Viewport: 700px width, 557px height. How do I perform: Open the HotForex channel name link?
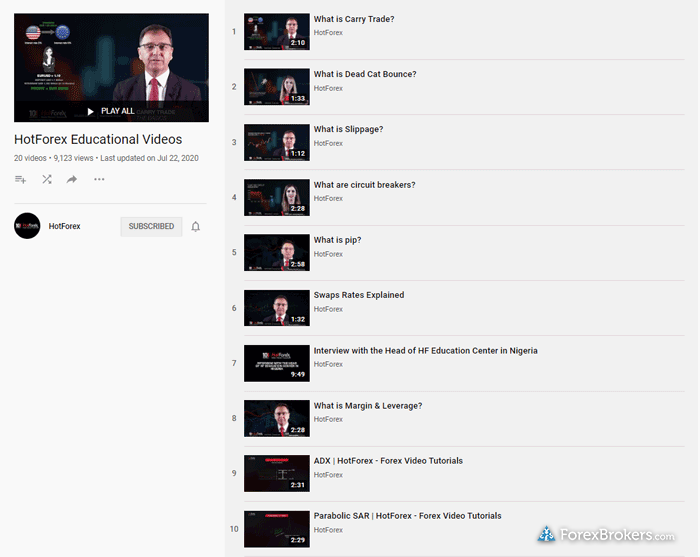[65, 226]
